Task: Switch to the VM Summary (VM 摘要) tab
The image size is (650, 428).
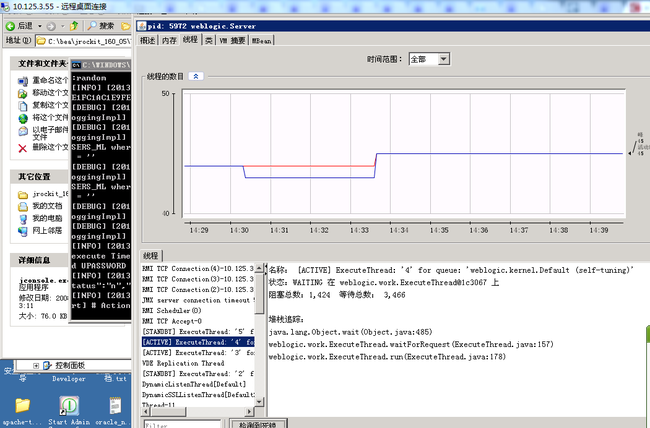Action: tap(232, 40)
